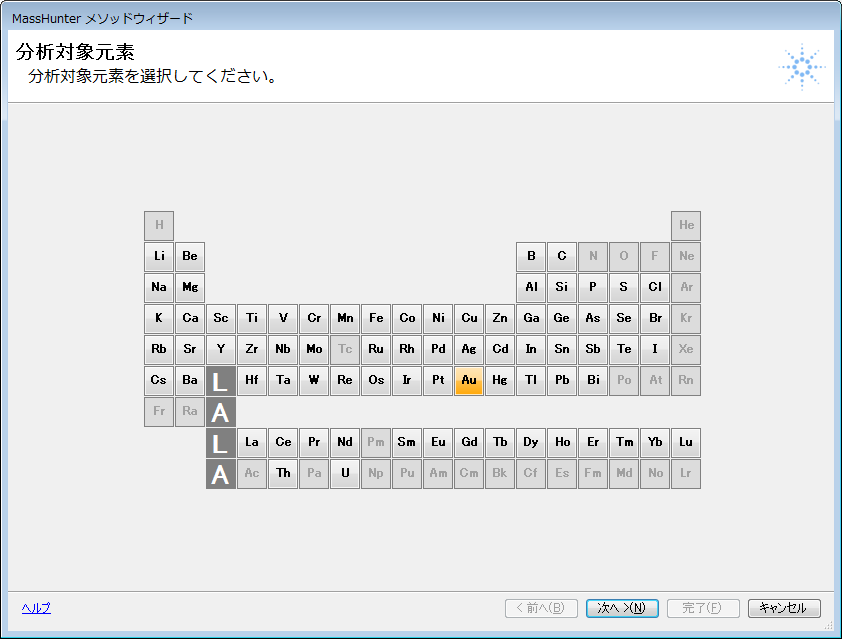Toggle magnesium (Mg) element
Viewport: 842px width, 639px height.
(190, 288)
